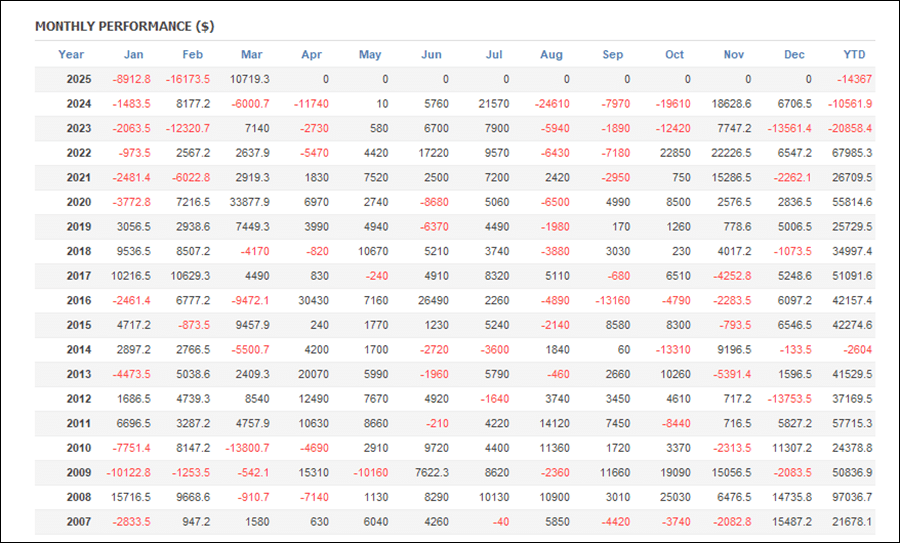The image size is (900, 543).
Task: Select the 2016 year label
Action: click(79, 301)
